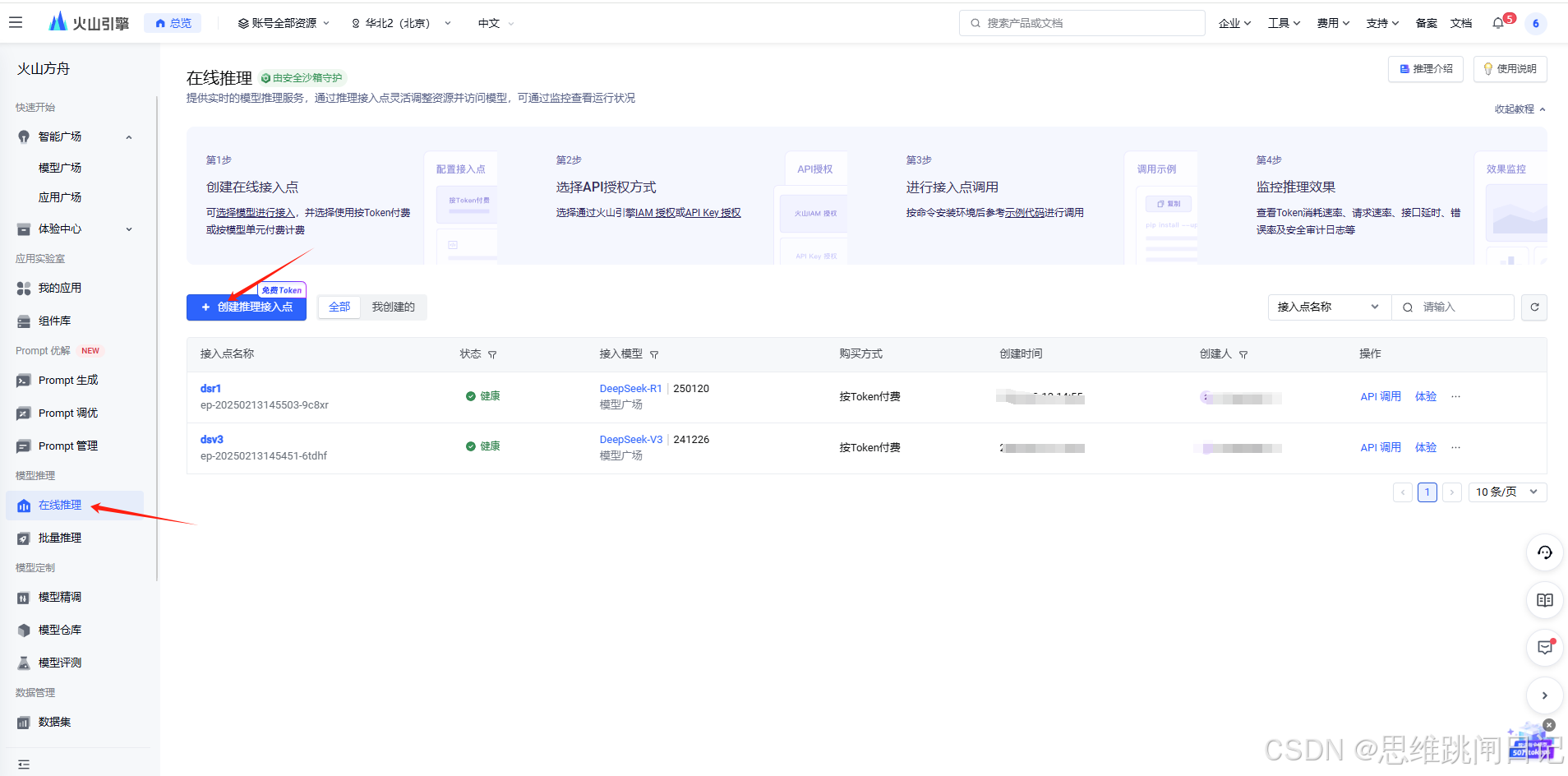1568x776 pixels.
Task: Open 模型广场 in the sidebar
Action: 60,168
